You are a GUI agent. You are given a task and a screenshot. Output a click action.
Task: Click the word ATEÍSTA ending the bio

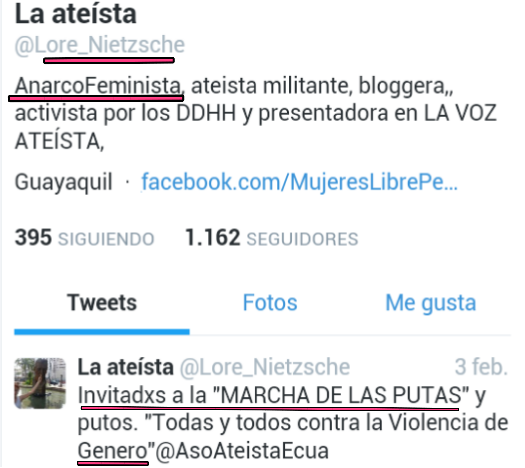(x=59, y=141)
